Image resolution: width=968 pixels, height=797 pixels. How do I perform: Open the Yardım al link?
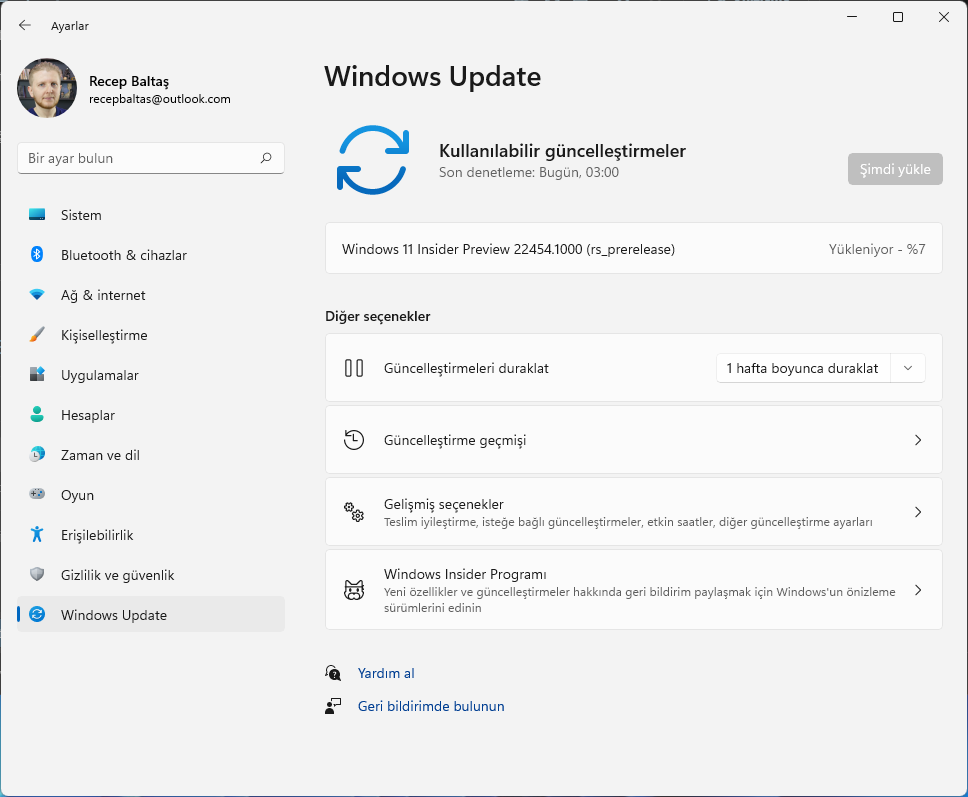pos(386,673)
